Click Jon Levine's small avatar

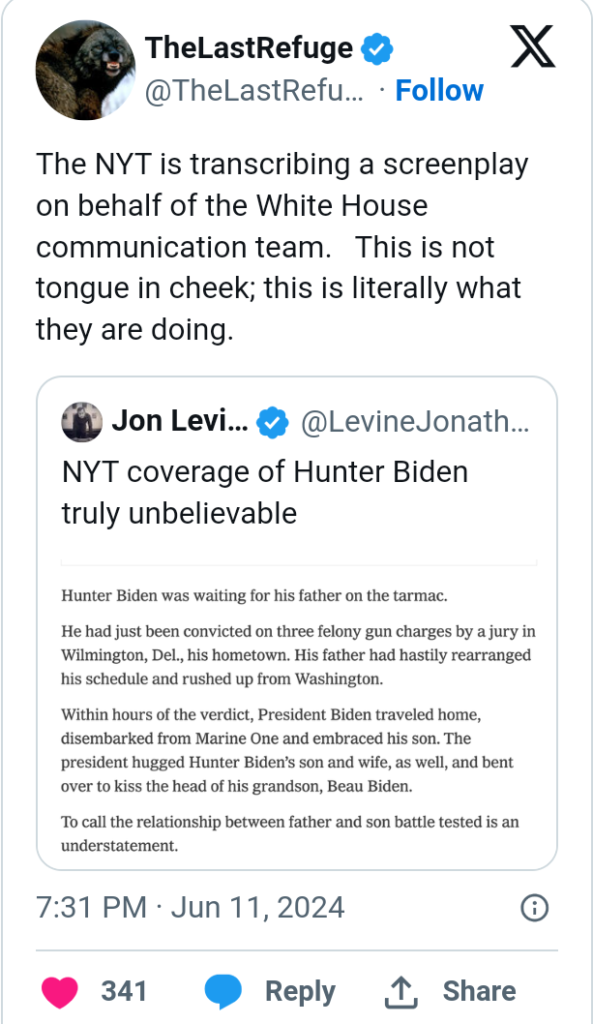tap(82, 422)
